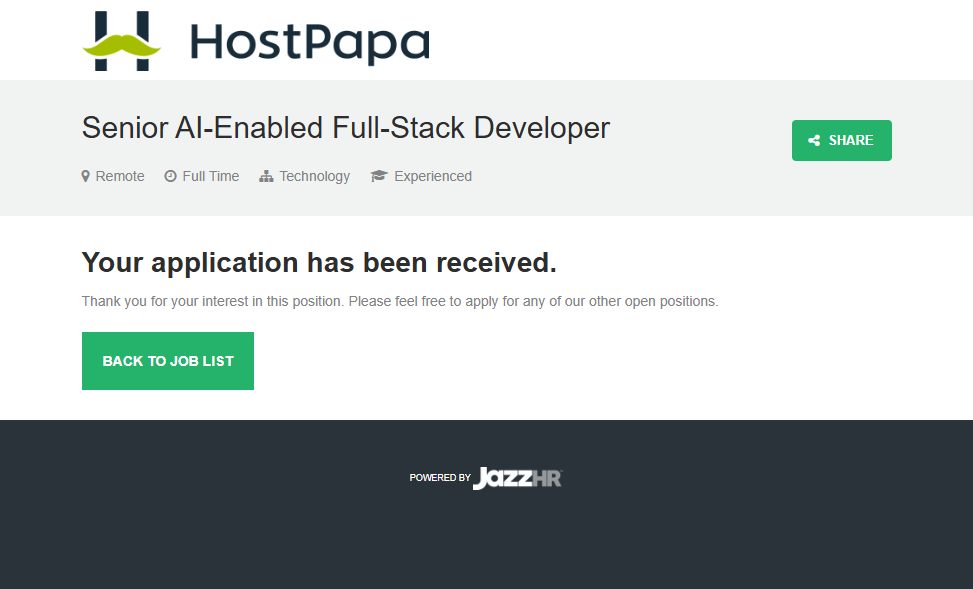
Task: Select the Remote location label
Action: click(120, 176)
